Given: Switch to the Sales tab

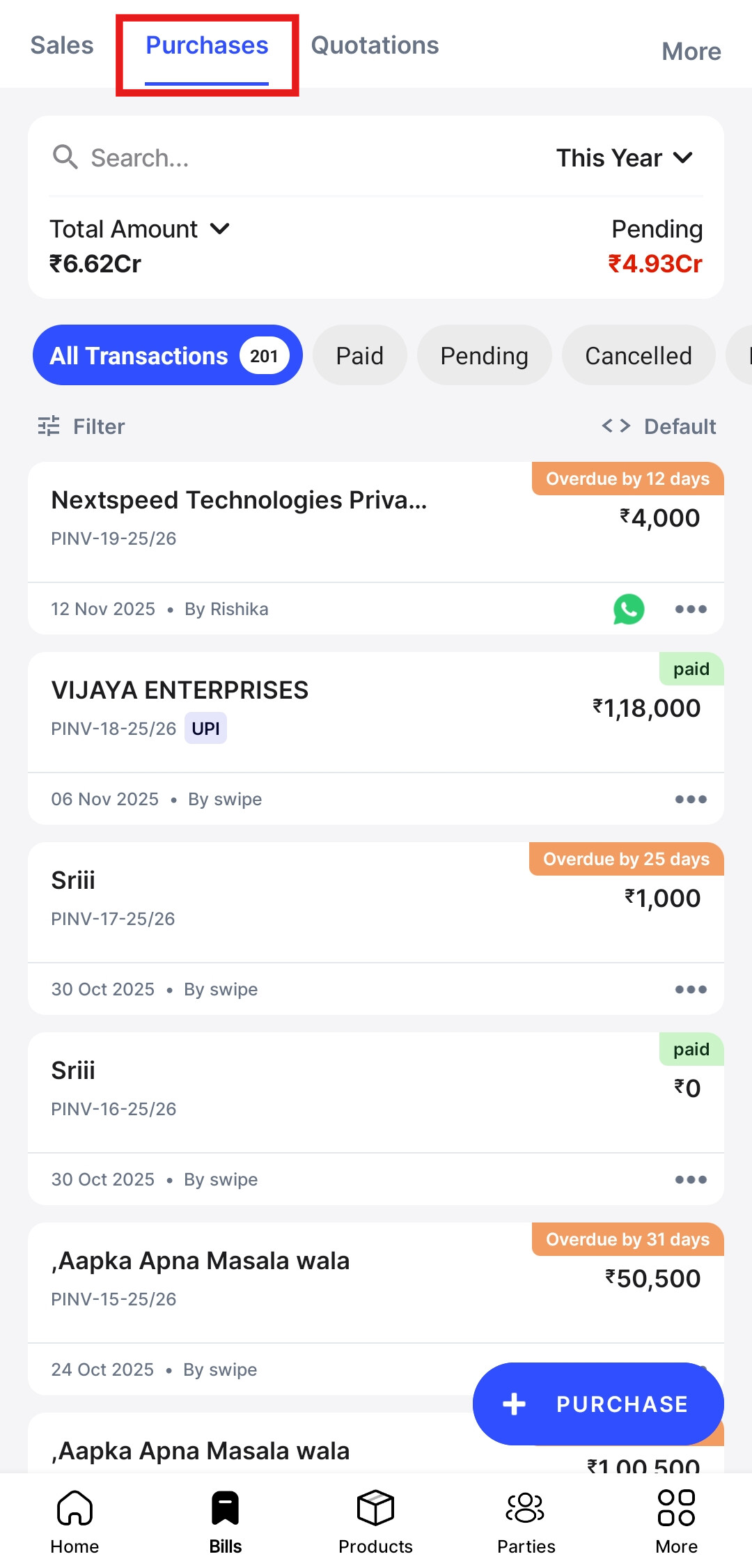Looking at the screenshot, I should pyautogui.click(x=62, y=45).
